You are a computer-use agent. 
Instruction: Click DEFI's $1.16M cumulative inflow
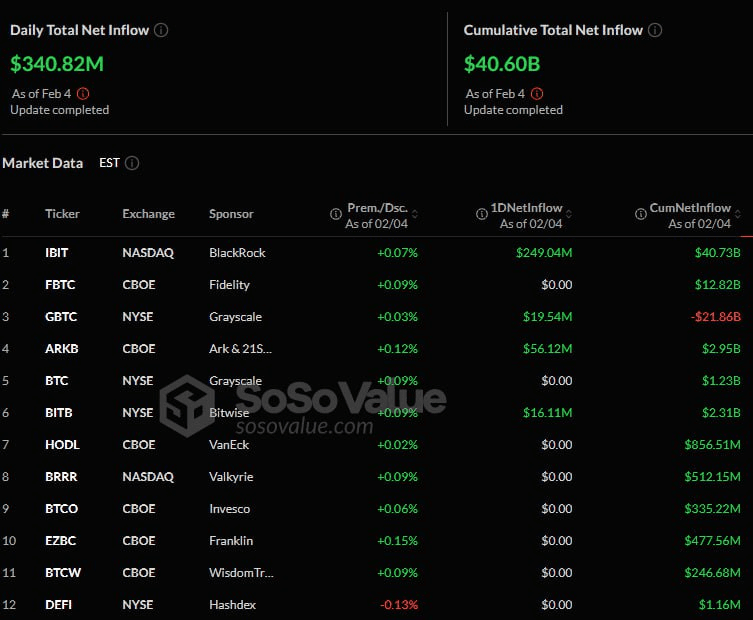[719, 605]
